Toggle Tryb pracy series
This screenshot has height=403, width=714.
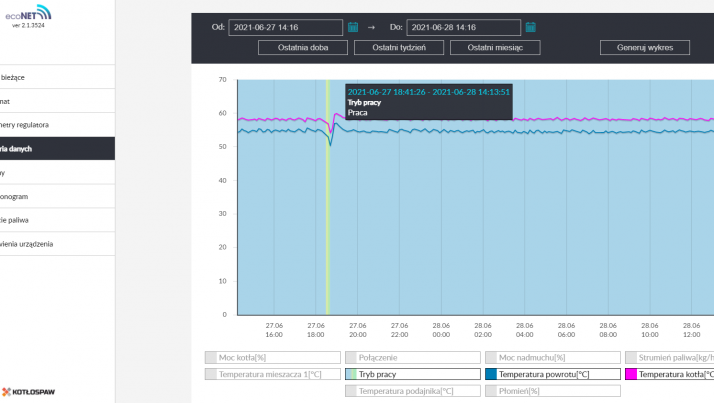413,374
